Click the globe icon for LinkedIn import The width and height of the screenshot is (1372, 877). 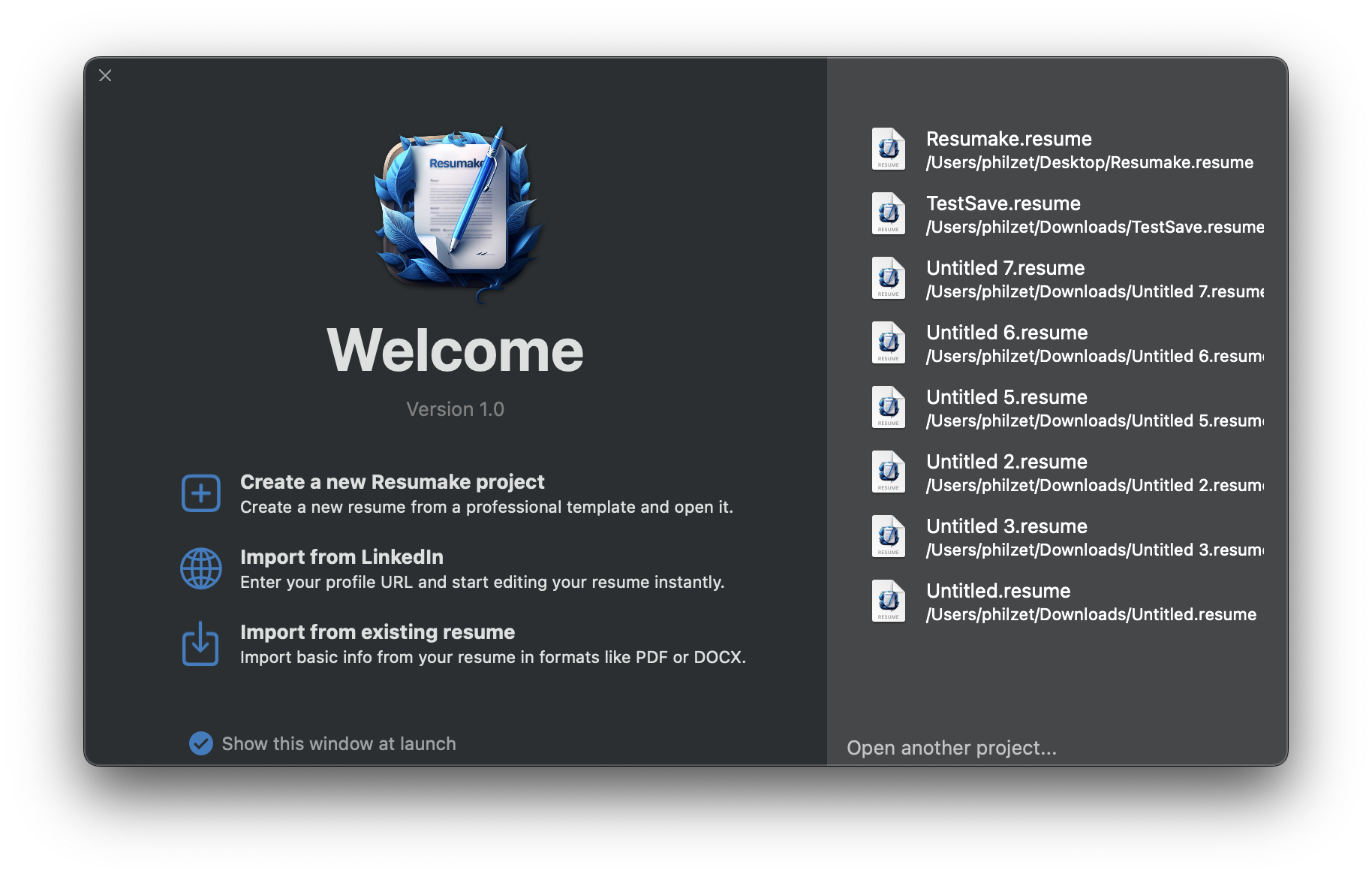click(x=200, y=568)
